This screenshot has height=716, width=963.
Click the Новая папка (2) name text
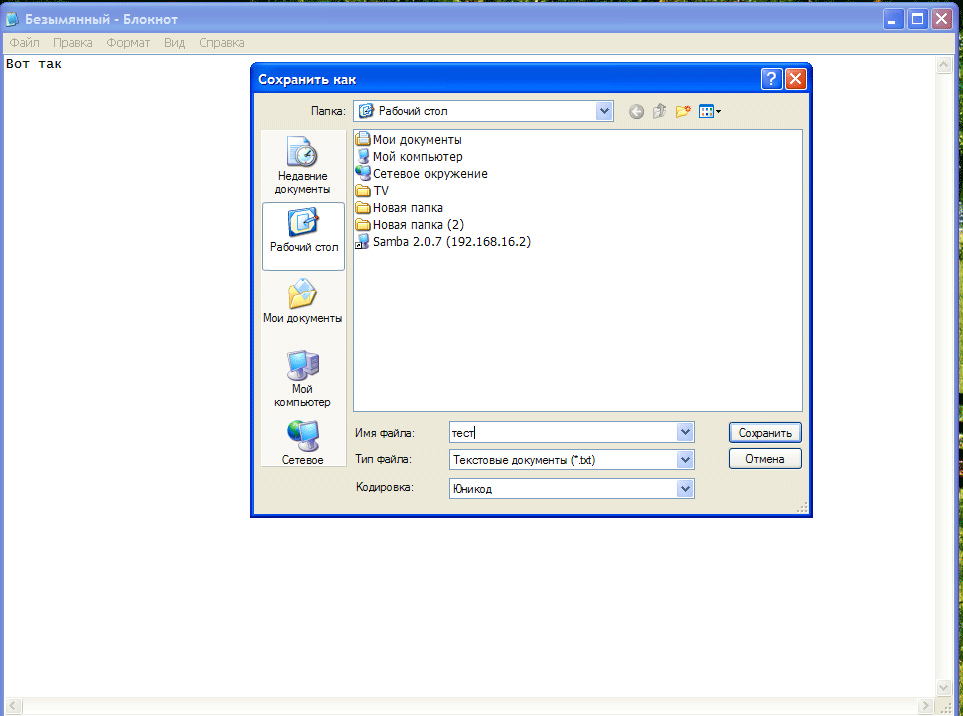click(x=418, y=225)
